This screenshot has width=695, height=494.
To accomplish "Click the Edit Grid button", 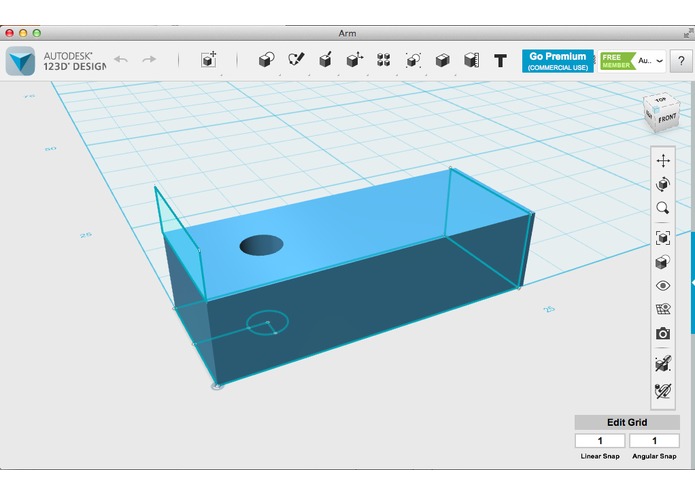I will point(627,422).
